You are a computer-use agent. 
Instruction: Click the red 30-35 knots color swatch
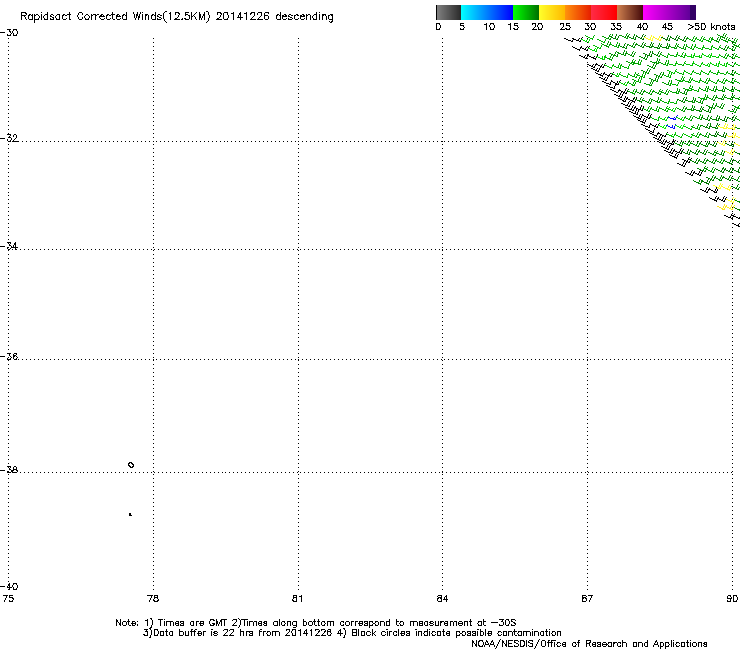(x=604, y=12)
